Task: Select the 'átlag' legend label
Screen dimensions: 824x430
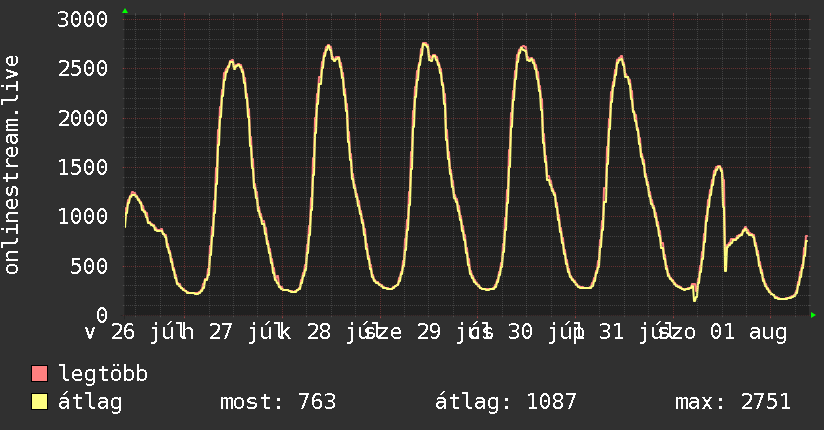Action: pos(90,402)
